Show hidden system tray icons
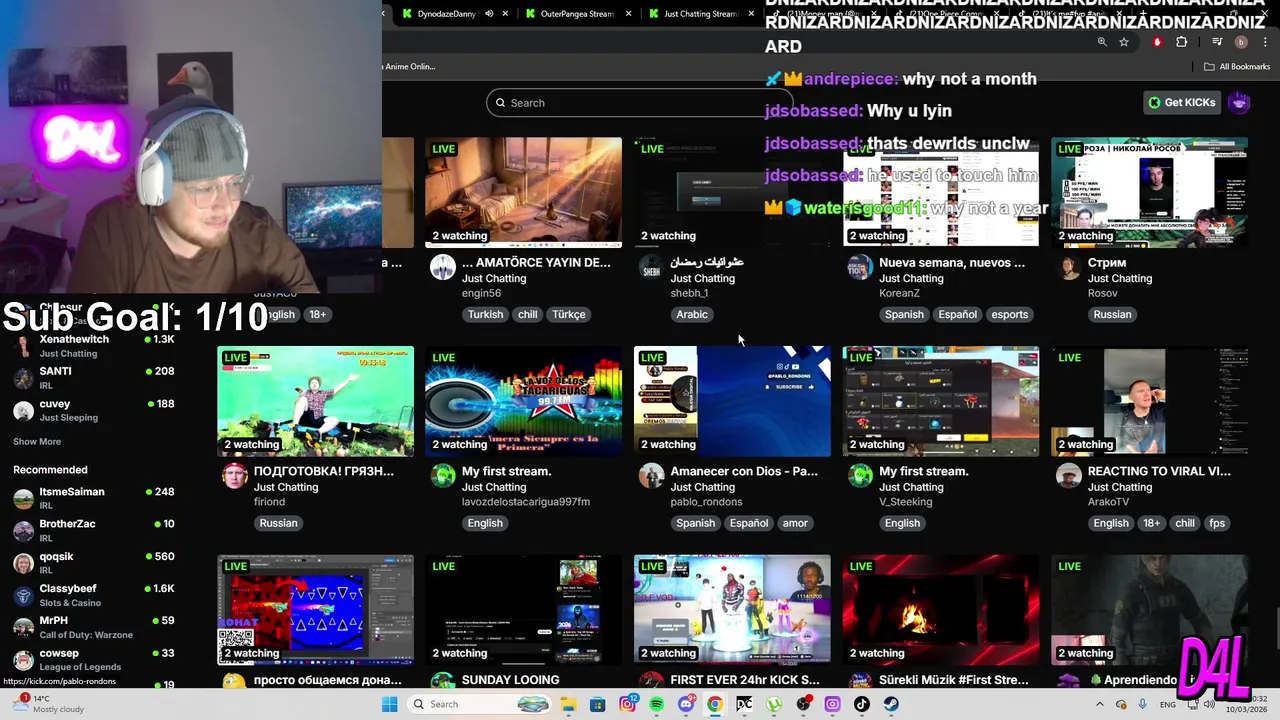This screenshot has height=720, width=1280. coord(1099,704)
